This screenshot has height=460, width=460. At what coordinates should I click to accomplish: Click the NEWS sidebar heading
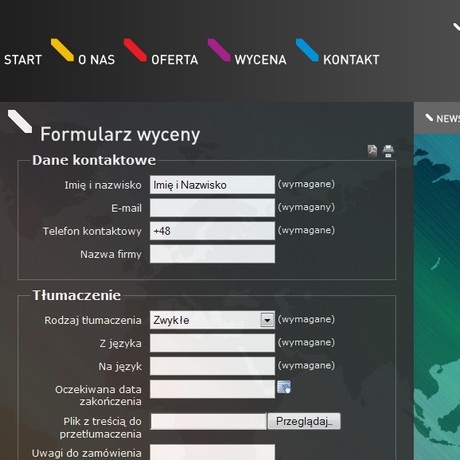[448, 119]
